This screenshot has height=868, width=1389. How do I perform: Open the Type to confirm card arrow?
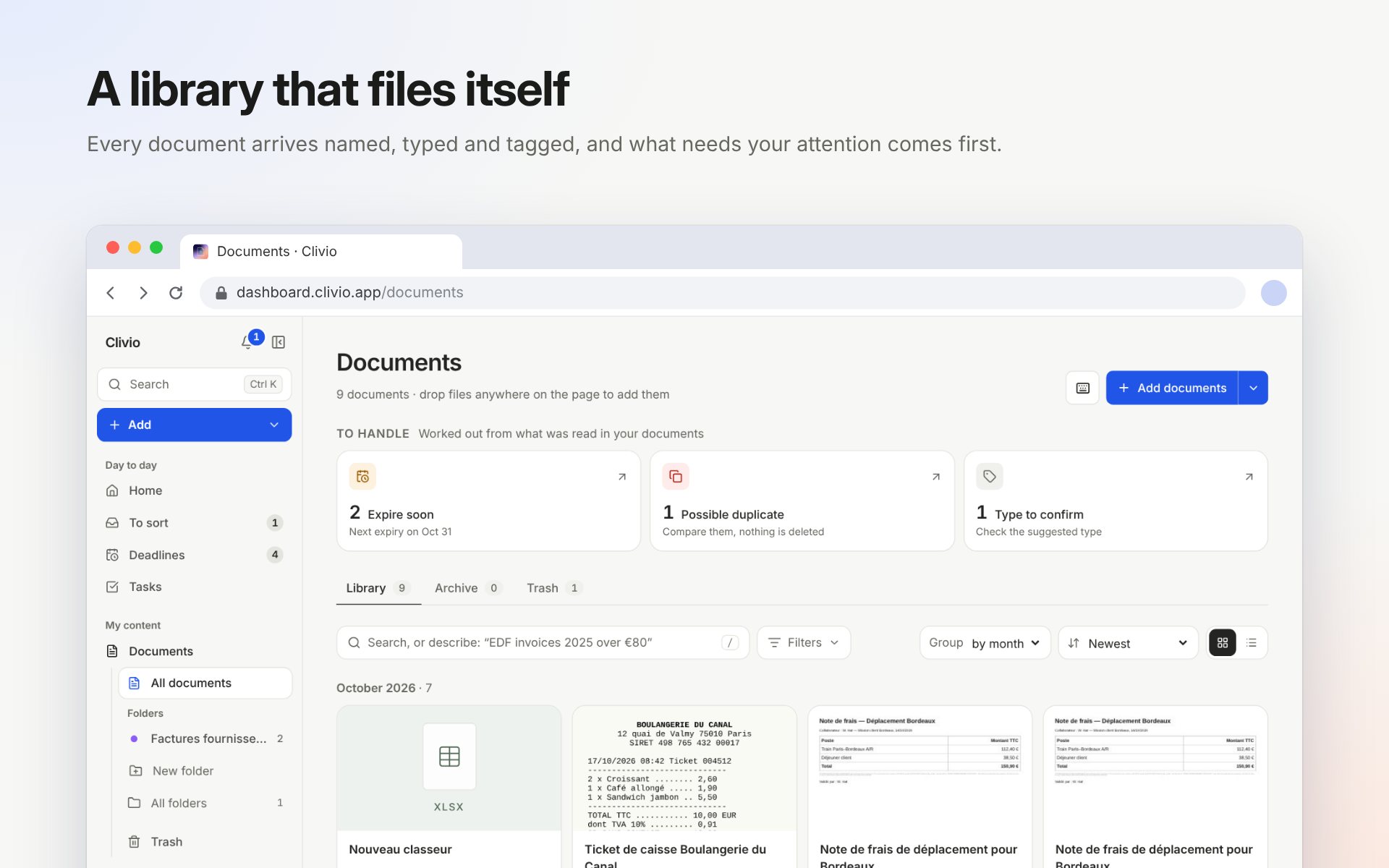pos(1249,477)
